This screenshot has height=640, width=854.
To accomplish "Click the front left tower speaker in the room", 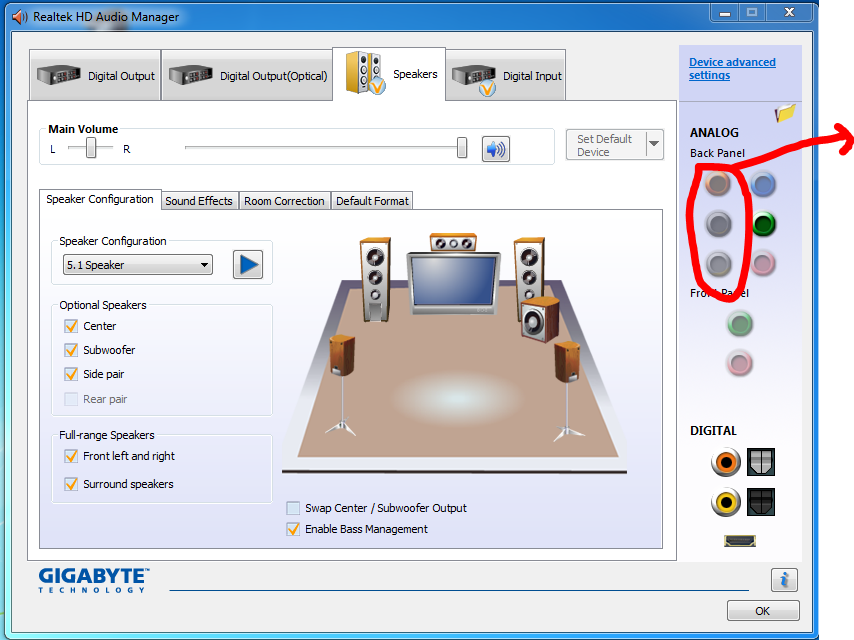I will (x=375, y=279).
